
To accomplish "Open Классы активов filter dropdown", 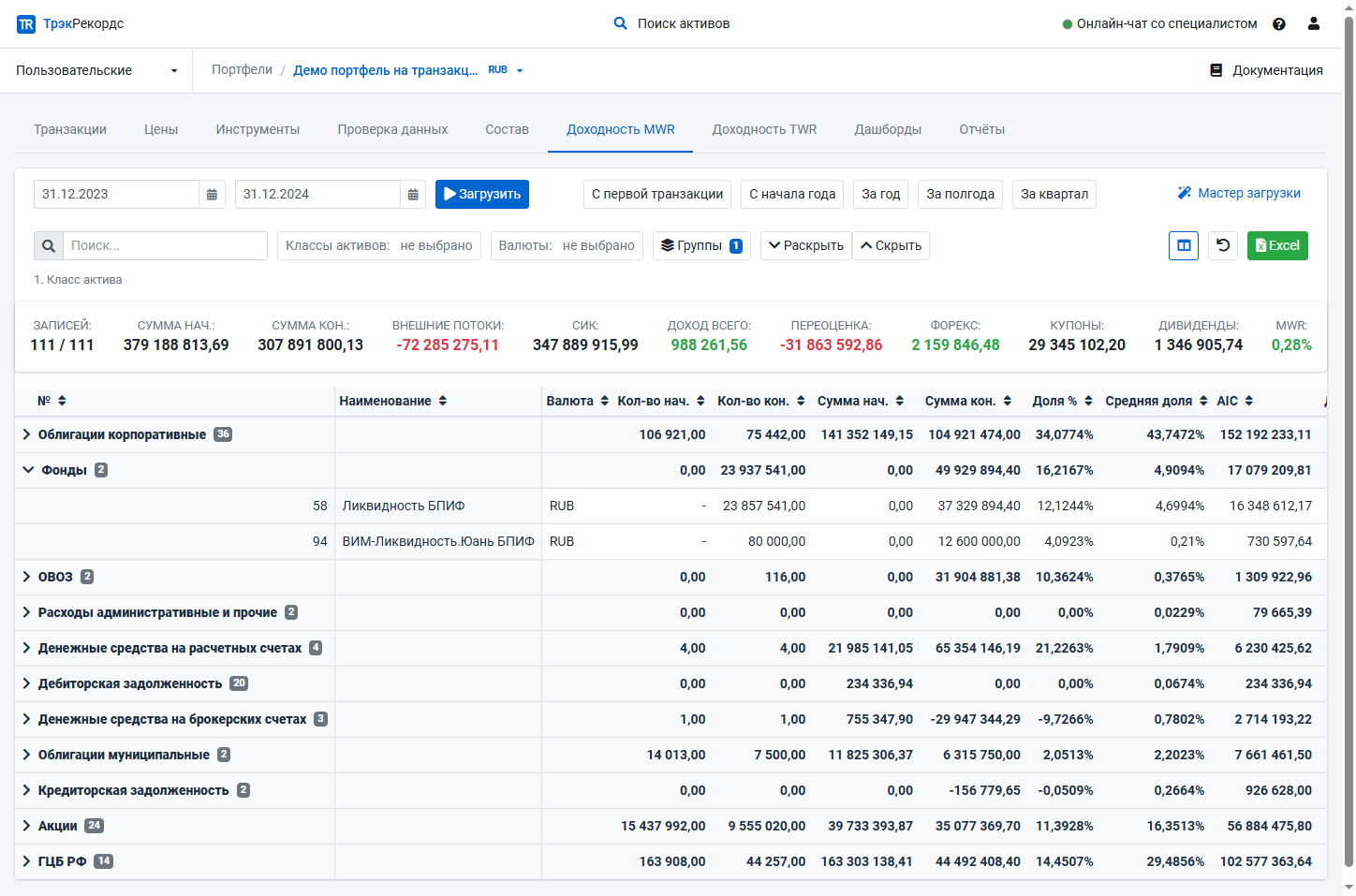I will click(379, 245).
